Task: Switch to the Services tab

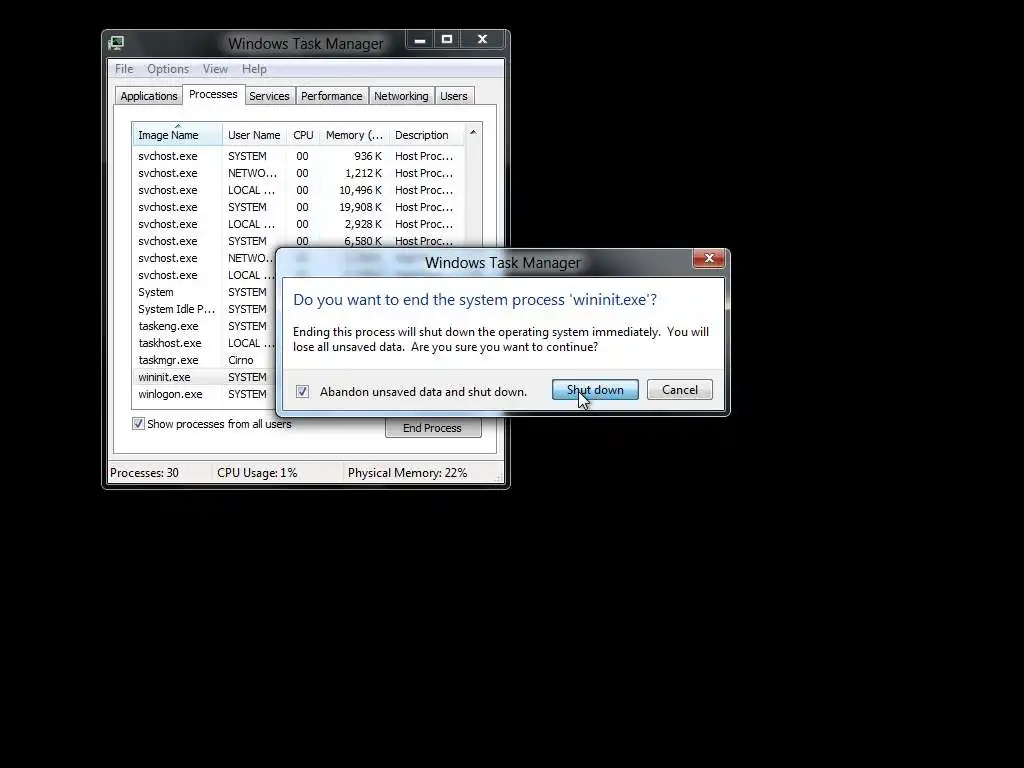Action: 269,96
